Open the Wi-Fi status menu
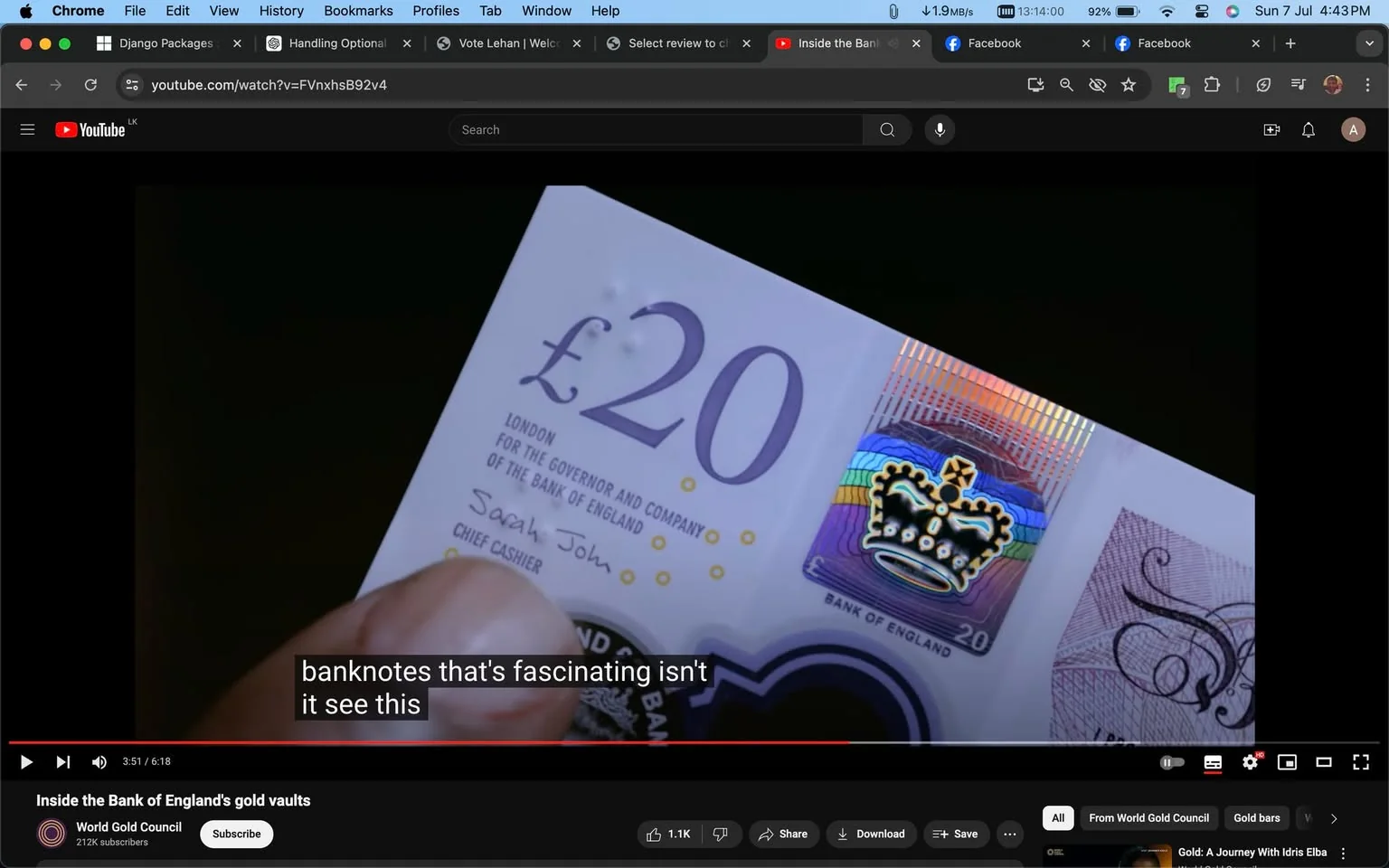 click(1167, 11)
